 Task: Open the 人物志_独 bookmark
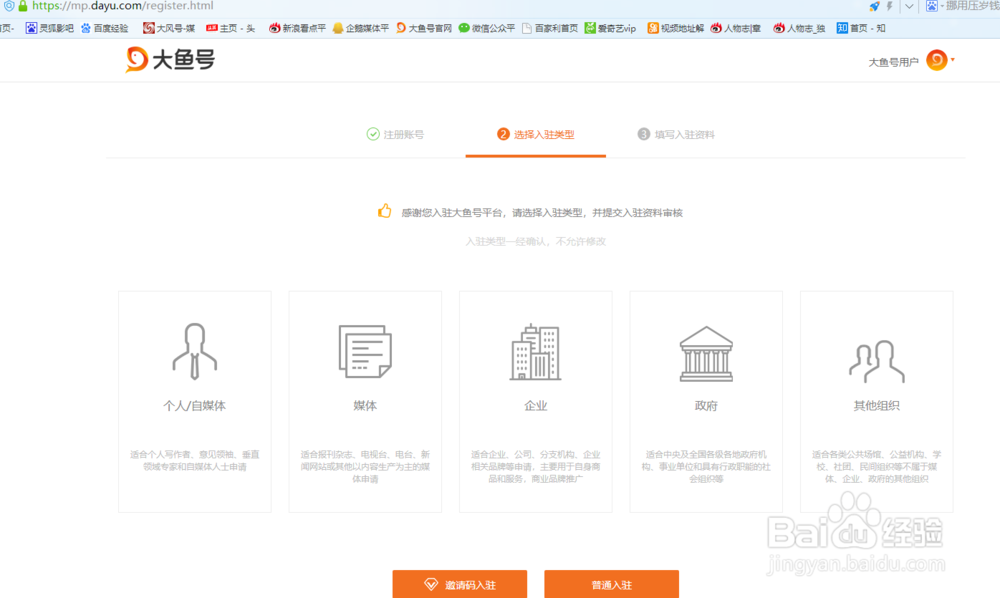(x=799, y=28)
